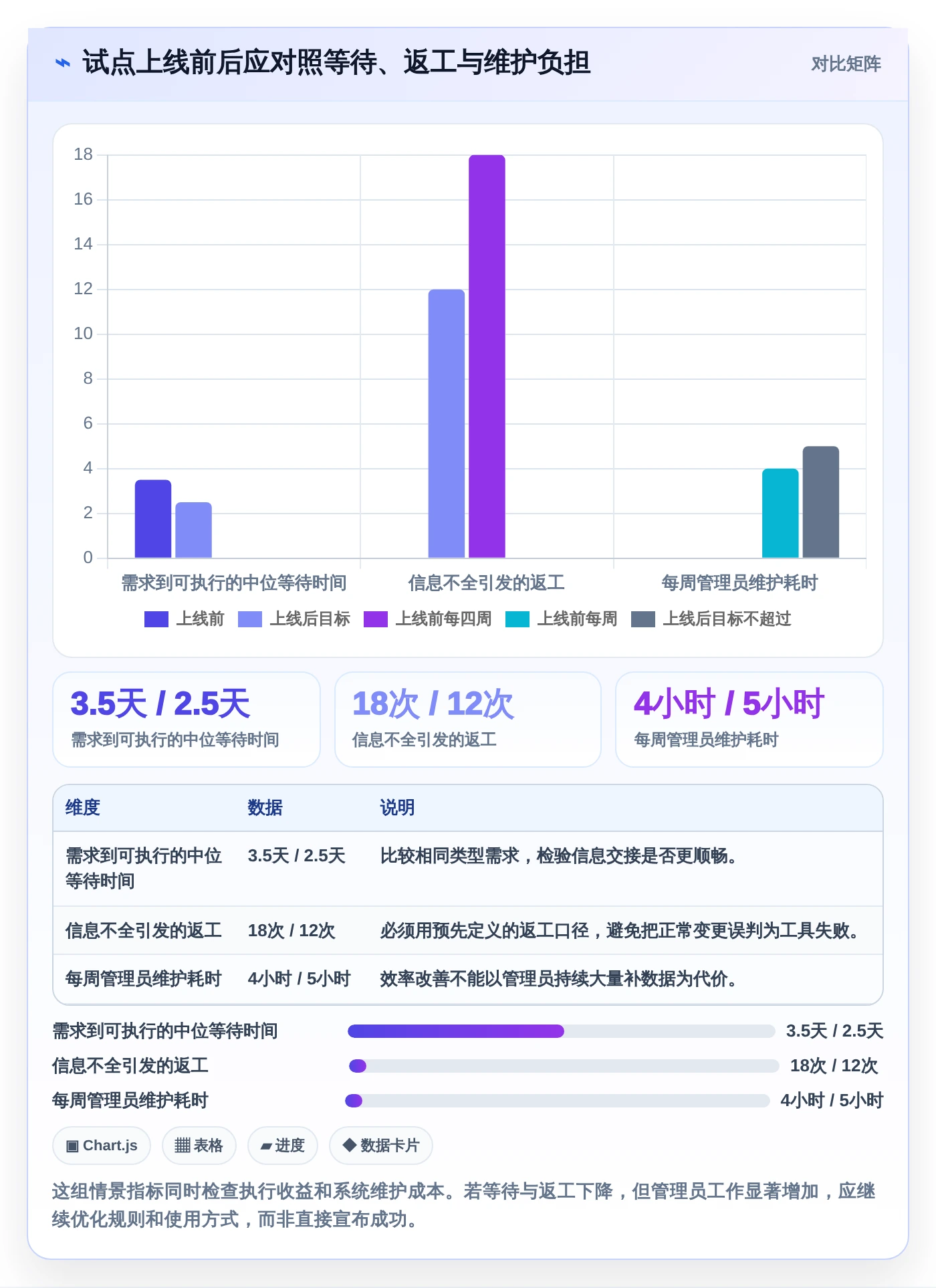Click the progress bar for 需求到可执行的中位等待时间
This screenshot has height=1288, width=936.
pos(561,1031)
